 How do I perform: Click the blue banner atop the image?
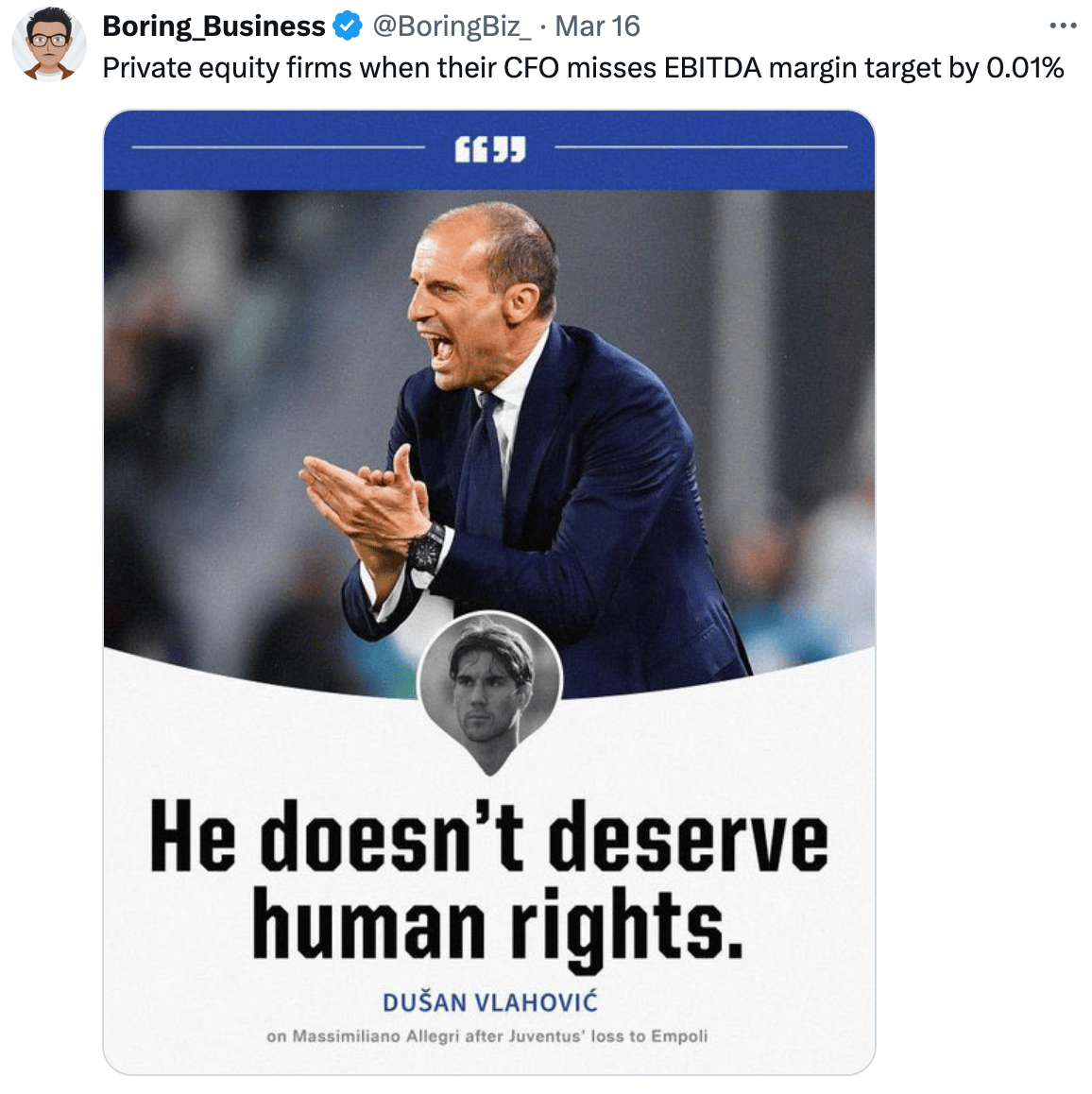(489, 150)
